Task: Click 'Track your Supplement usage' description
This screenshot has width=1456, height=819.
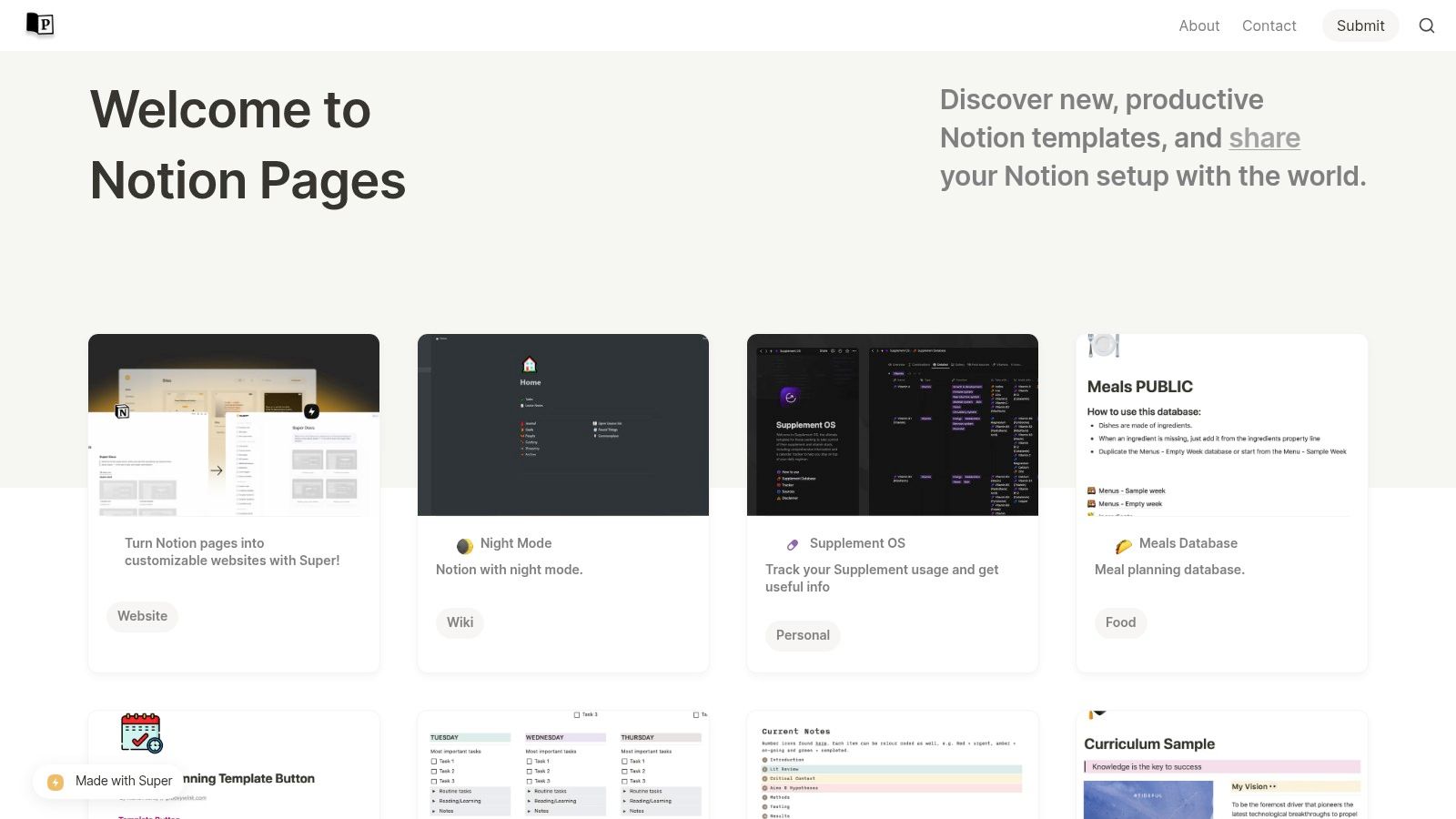Action: (882, 578)
